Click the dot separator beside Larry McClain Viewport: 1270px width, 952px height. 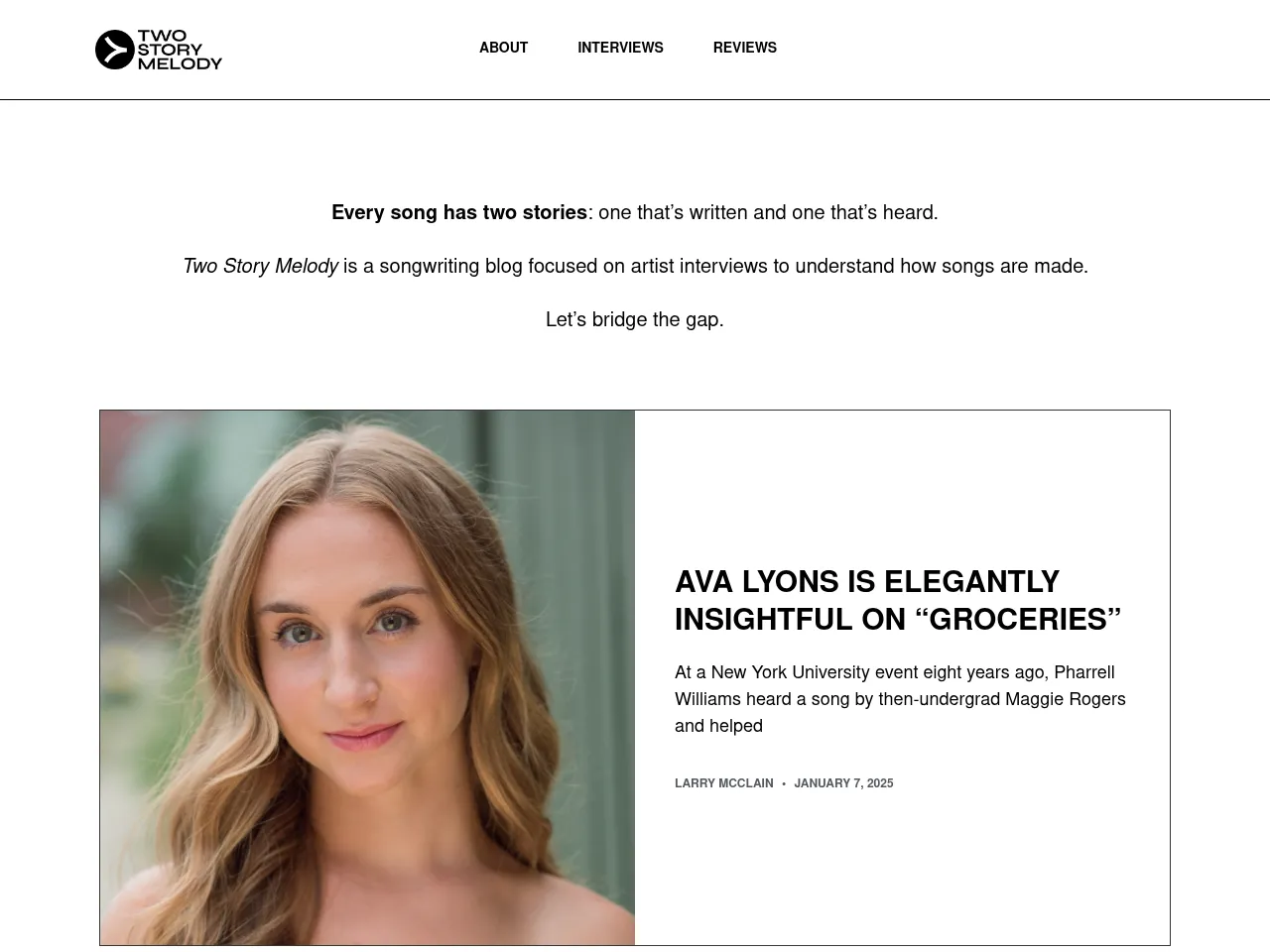tap(784, 783)
